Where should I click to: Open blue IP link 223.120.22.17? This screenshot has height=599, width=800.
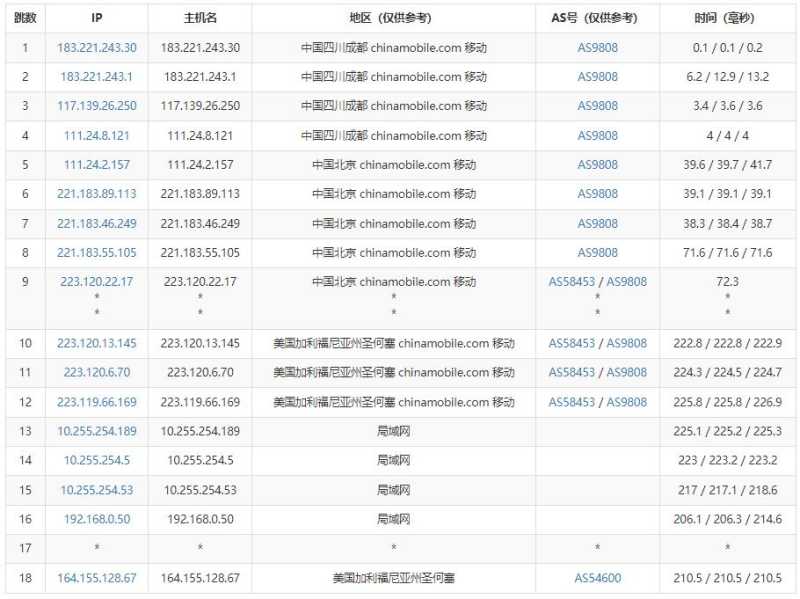97,282
